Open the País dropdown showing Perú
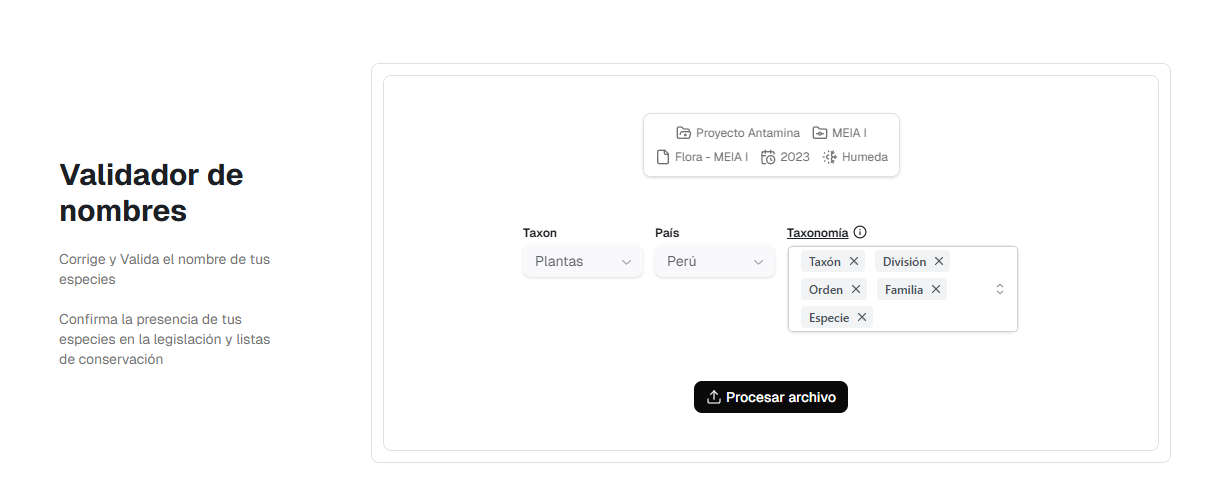 pyautogui.click(x=714, y=262)
